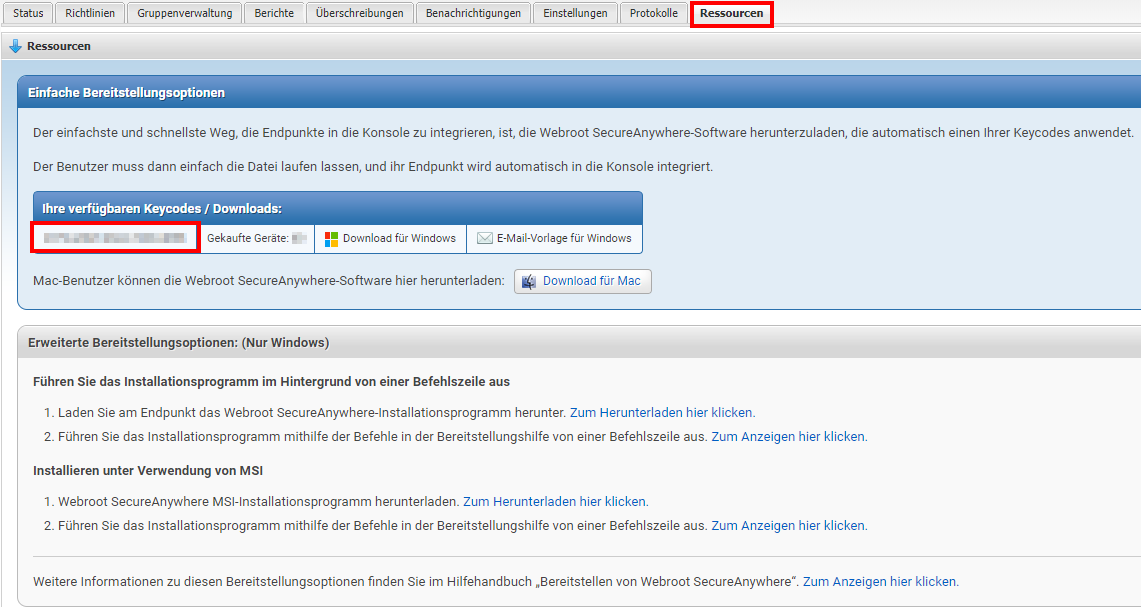Viewport: 1141px width, 607px height.
Task: Click the envelope icon for E-Mail-Vorlage
Action: [485, 239]
